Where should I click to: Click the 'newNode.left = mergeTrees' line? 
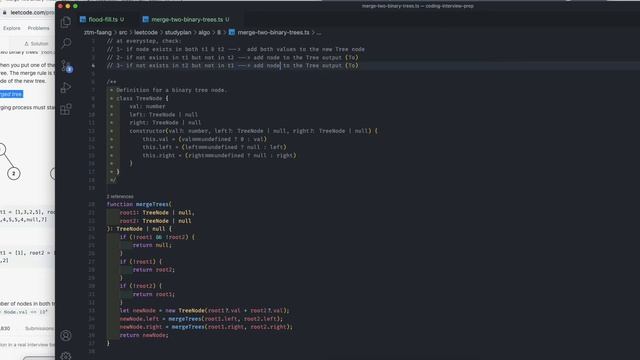tap(201, 319)
